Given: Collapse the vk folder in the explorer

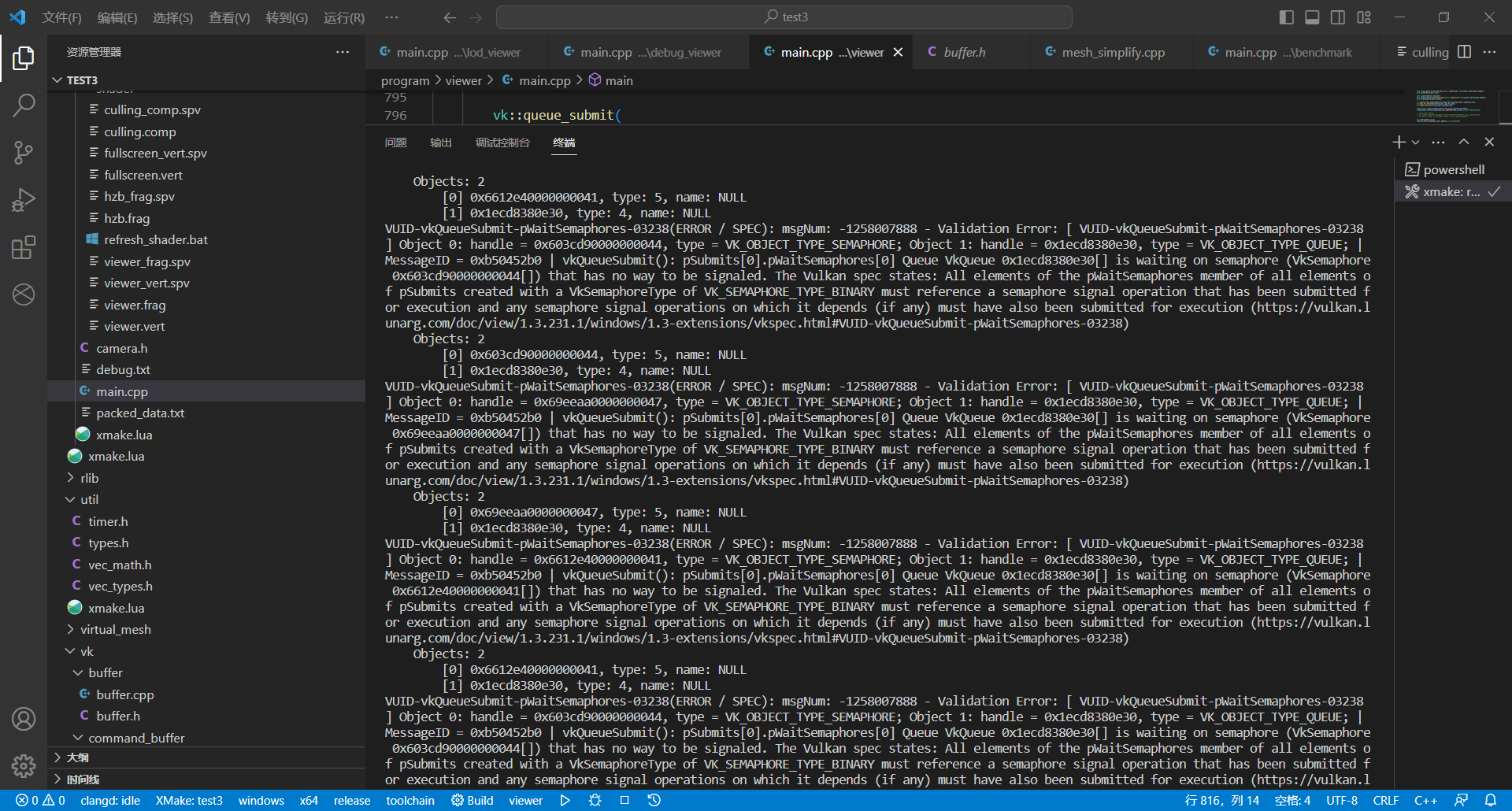Looking at the screenshot, I should [70, 650].
